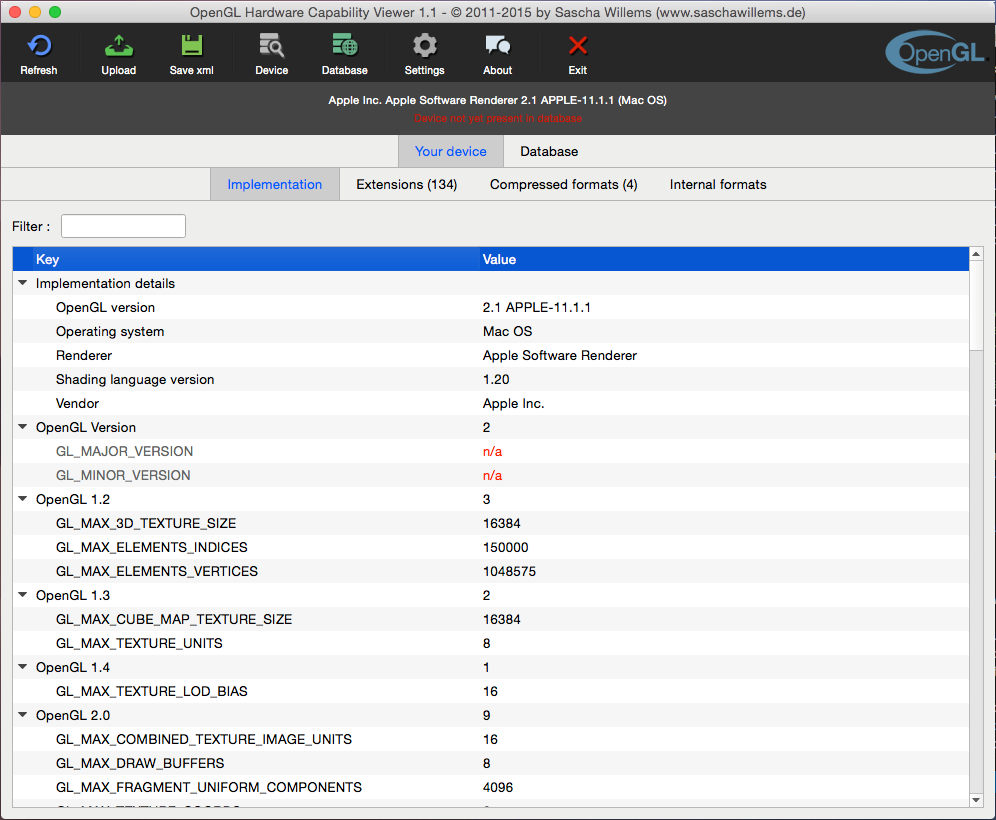Minimize the window with the yellow button
Image resolution: width=996 pixels, height=820 pixels.
[35, 12]
